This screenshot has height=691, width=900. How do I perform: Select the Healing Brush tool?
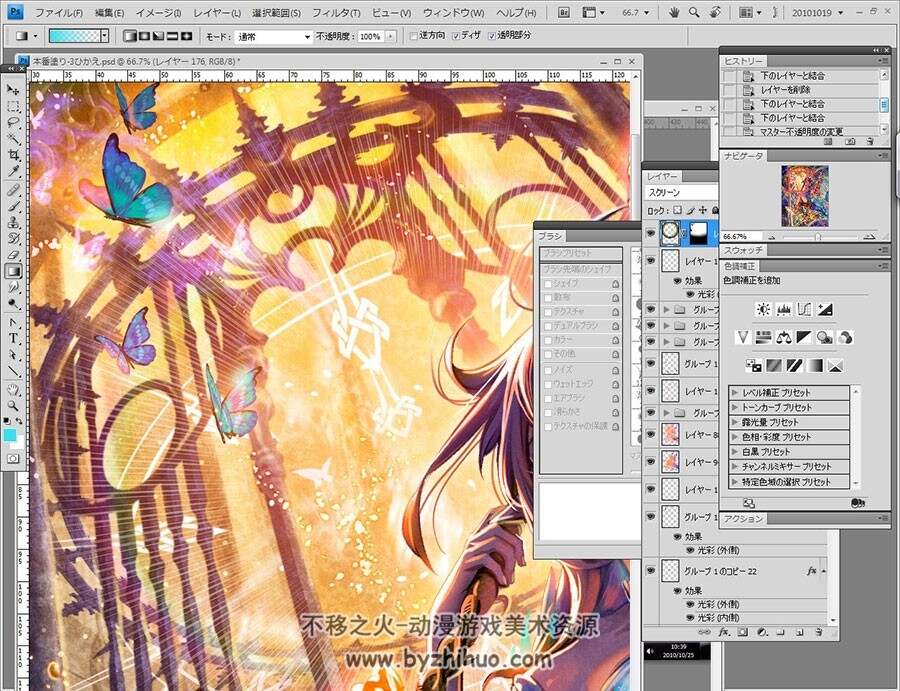coord(13,190)
